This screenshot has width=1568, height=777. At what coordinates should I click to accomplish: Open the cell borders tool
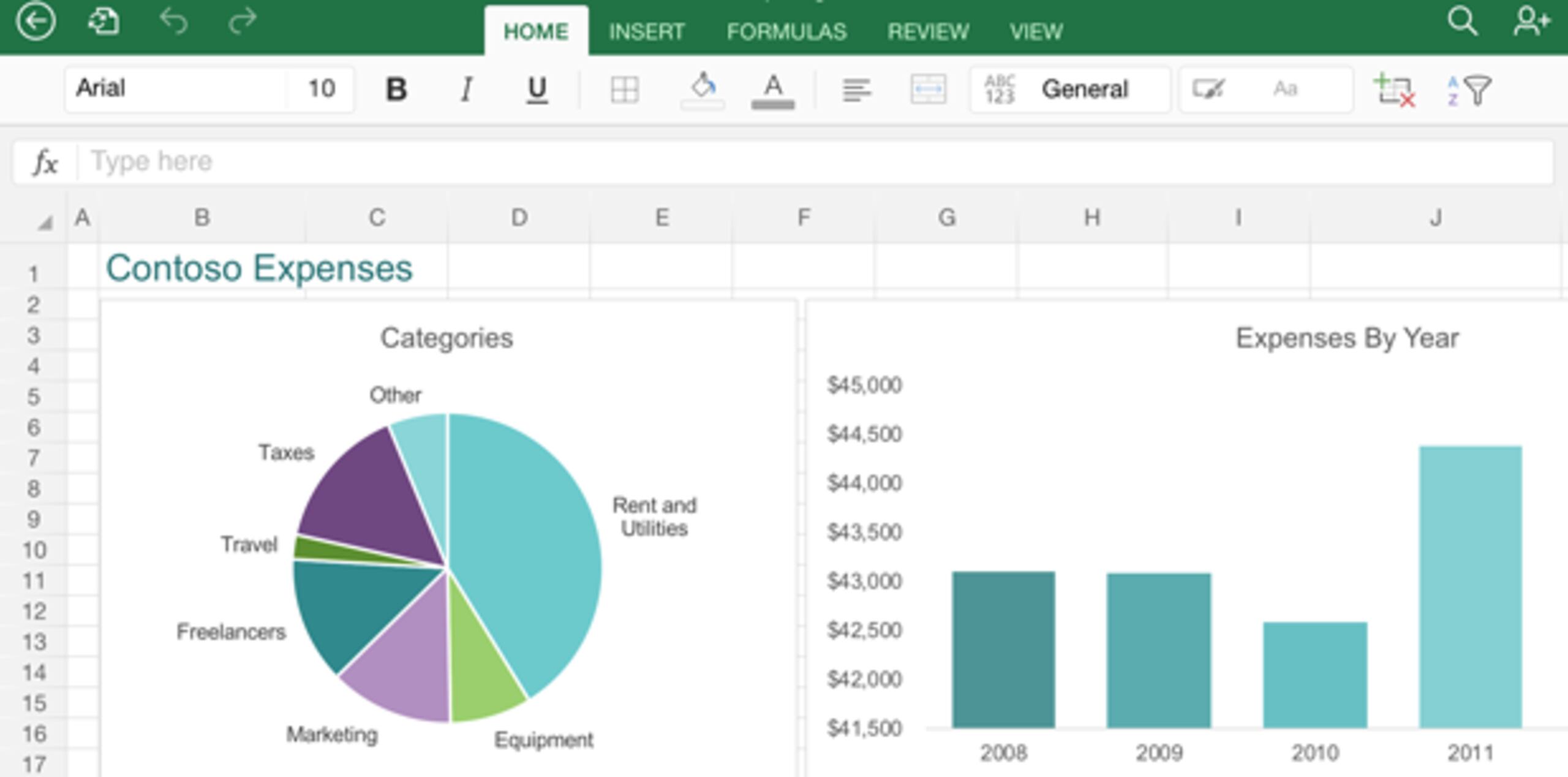625,90
